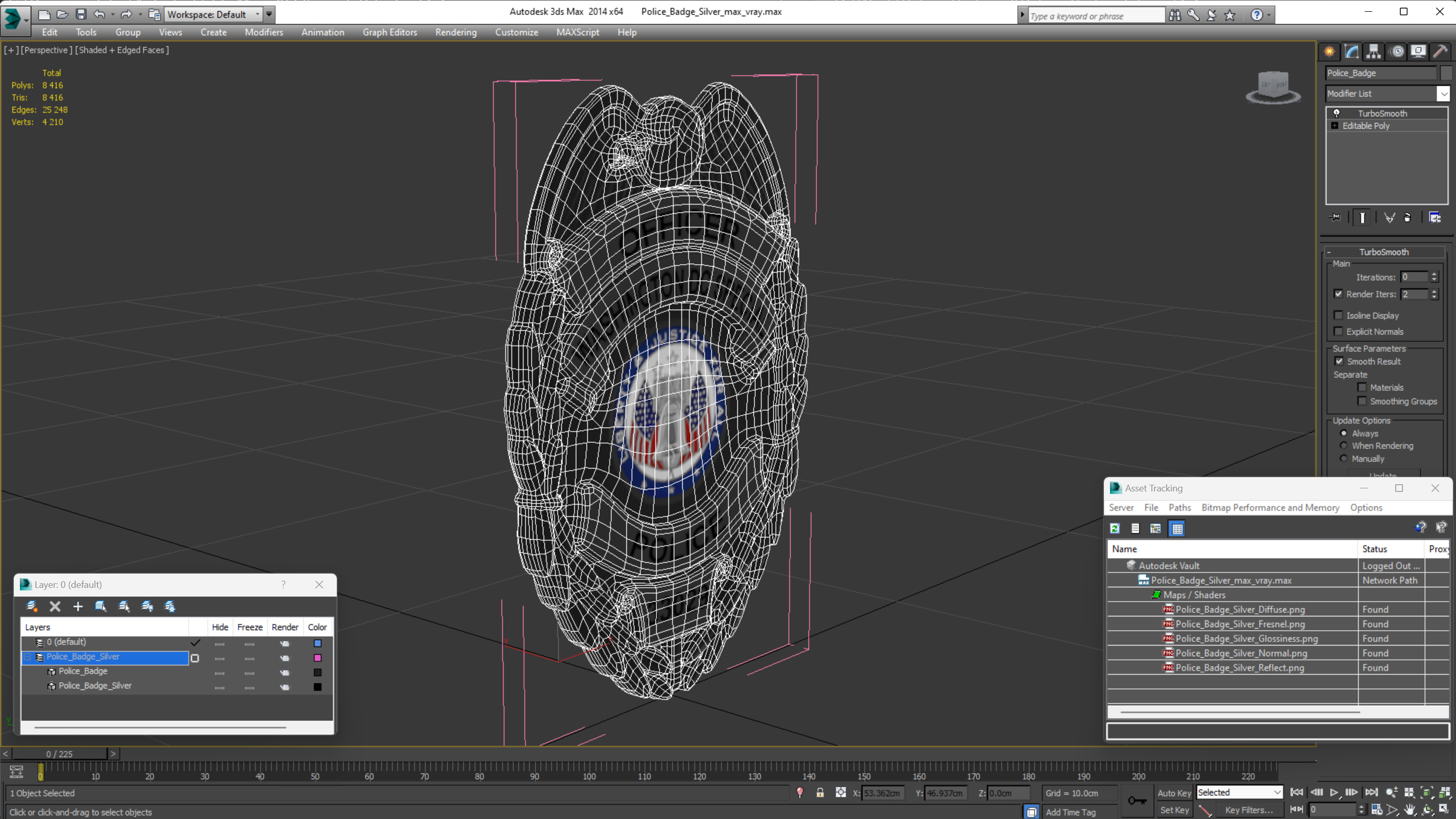Collapse the Police_Badge_Silver layer tree
The width and height of the screenshot is (1456, 819).
pos(27,657)
